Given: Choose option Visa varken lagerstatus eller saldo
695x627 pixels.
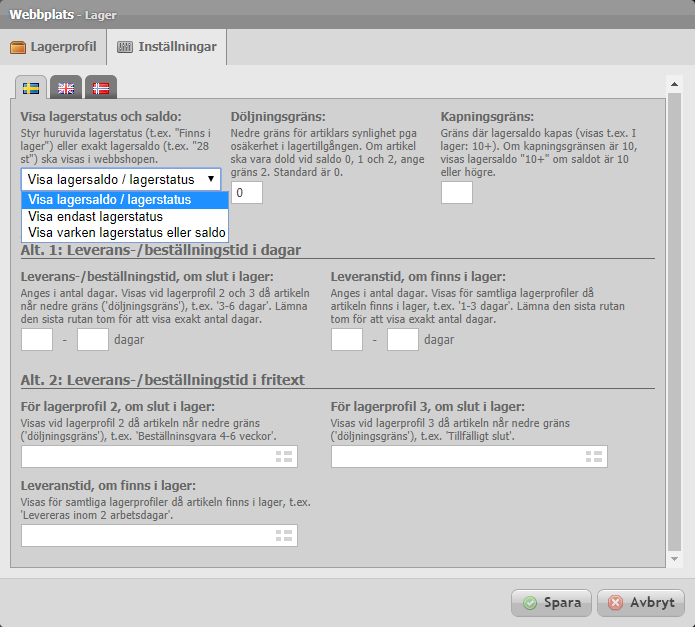Looking at the screenshot, I should pyautogui.click(x=125, y=233).
